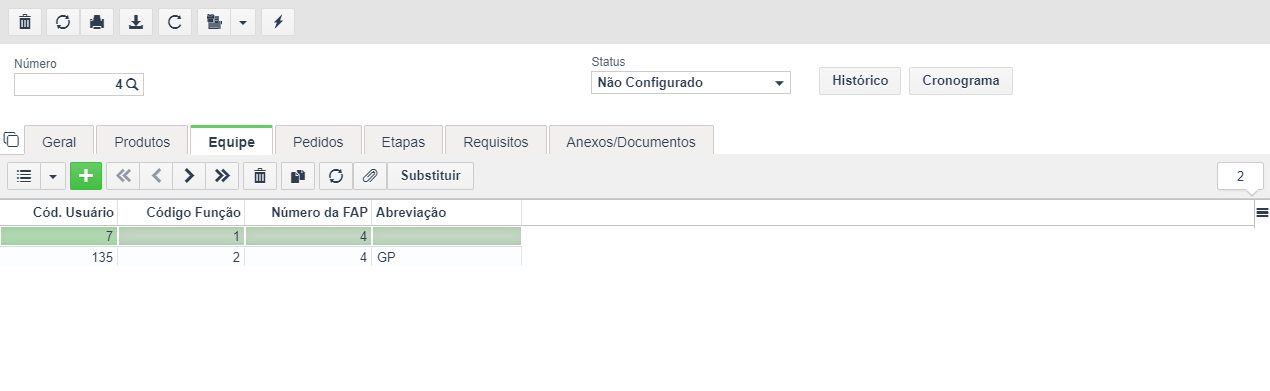Viewport: 1270px width, 391px height.
Task: Click the printer icon in top toolbar
Action: tap(98, 22)
